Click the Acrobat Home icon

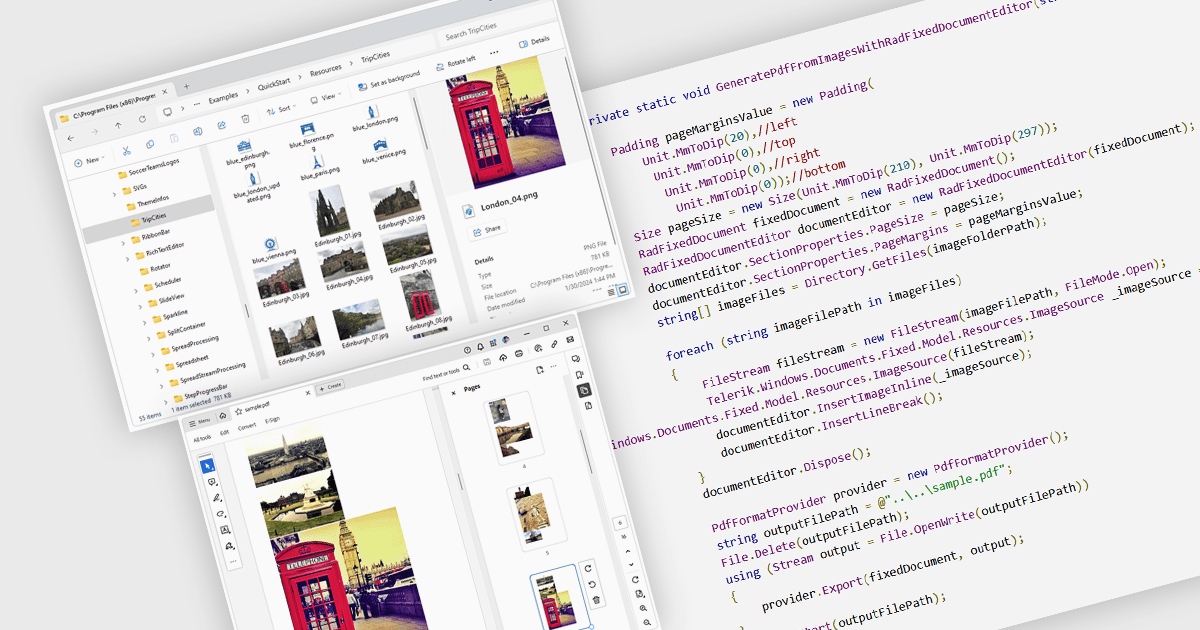(x=221, y=416)
